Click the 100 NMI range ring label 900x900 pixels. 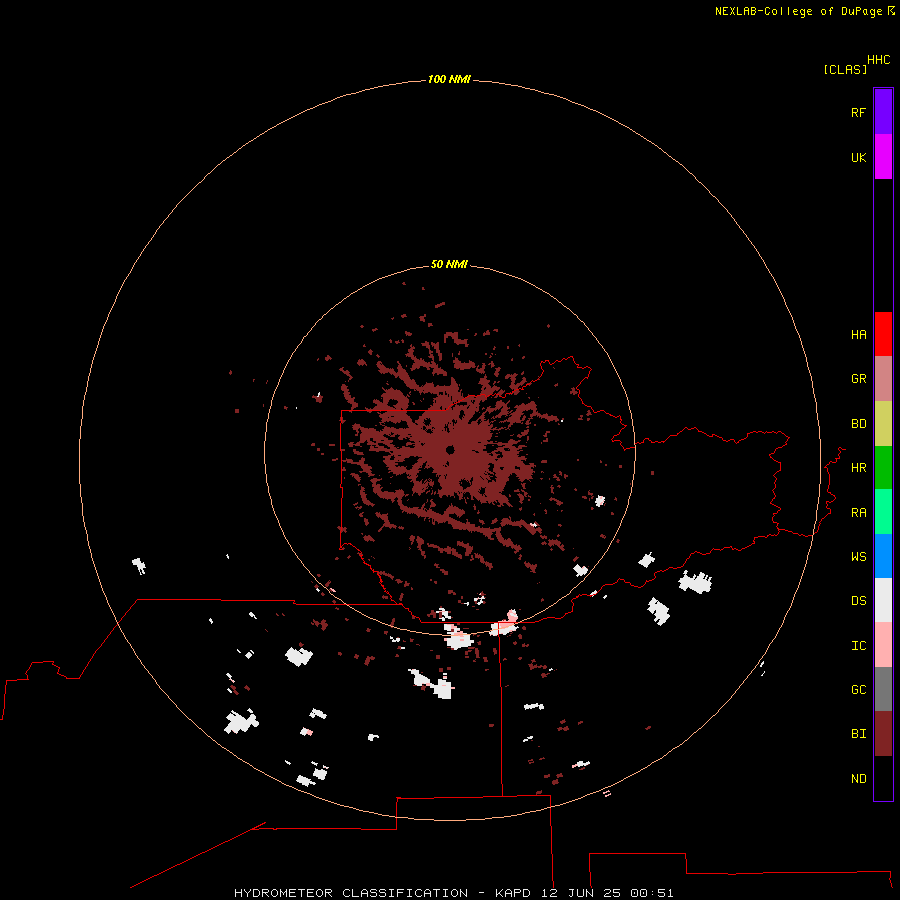pos(449,79)
